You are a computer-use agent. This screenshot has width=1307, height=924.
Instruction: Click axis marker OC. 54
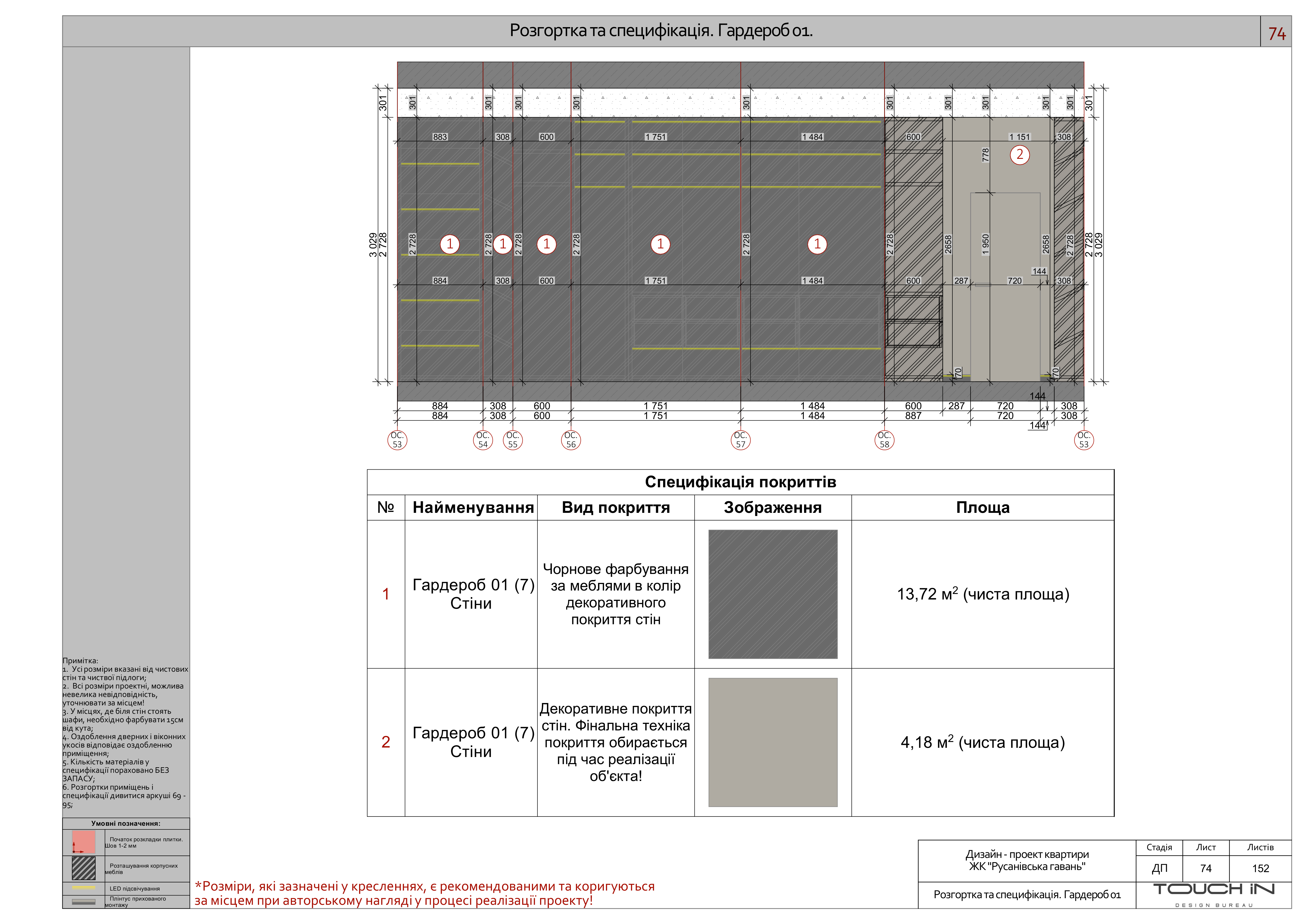pos(483,440)
